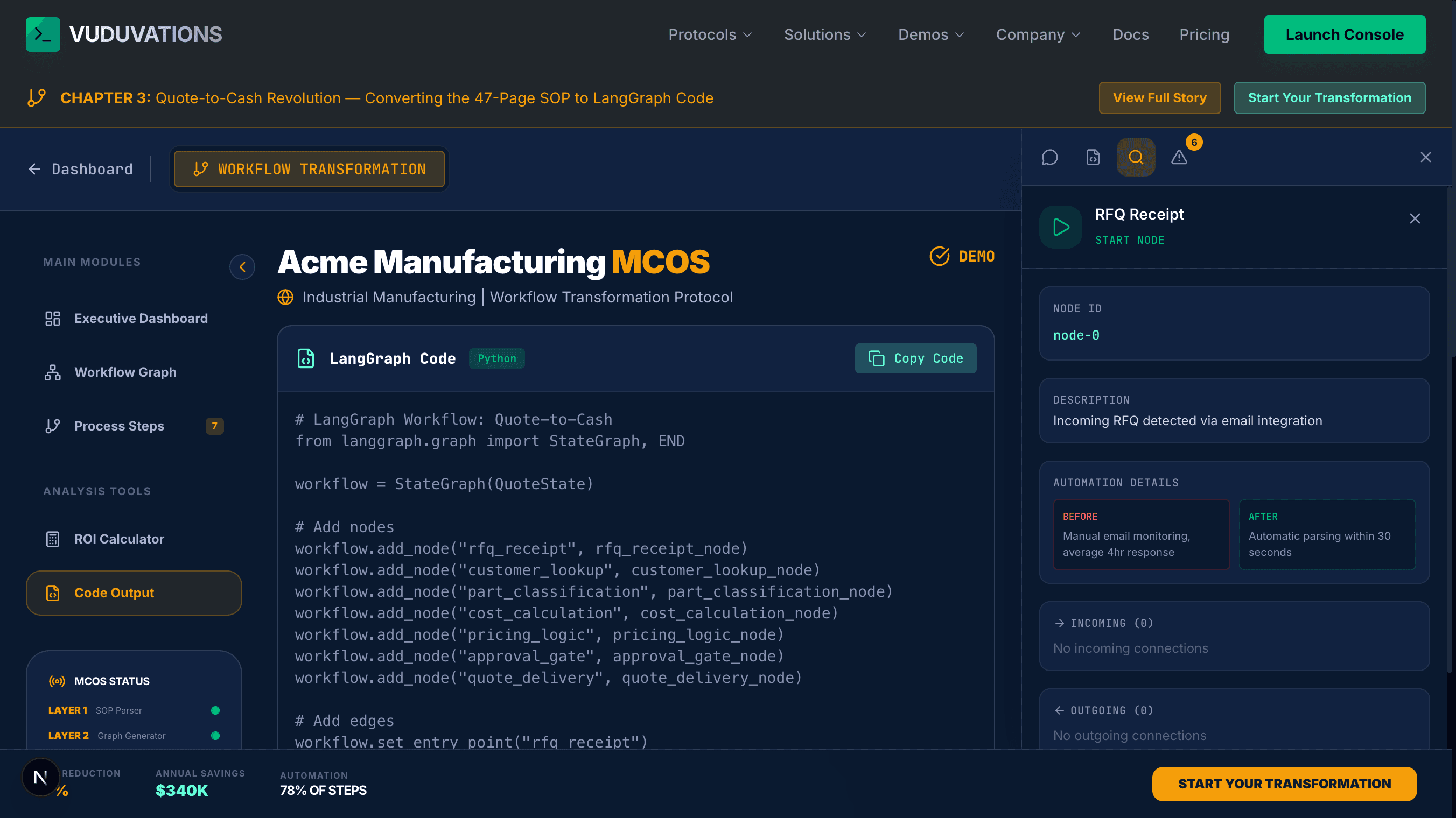1456x818 pixels.
Task: Click the Vuduvations terminal logo icon
Action: pyautogui.click(x=43, y=34)
